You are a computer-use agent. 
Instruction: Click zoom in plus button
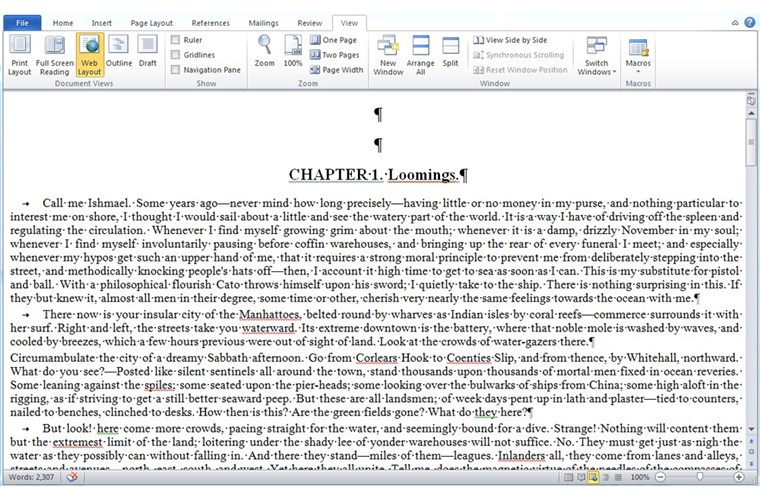739,477
